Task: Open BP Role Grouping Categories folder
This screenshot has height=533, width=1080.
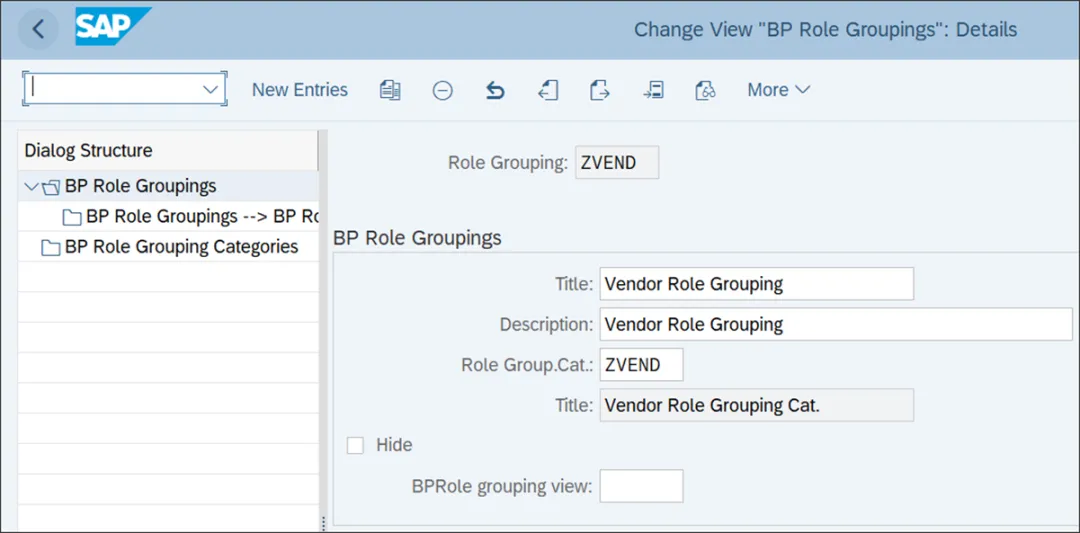Action: 180,247
